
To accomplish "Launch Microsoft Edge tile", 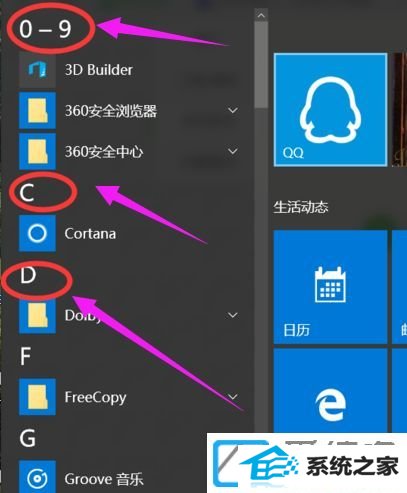I will (x=330, y=390).
